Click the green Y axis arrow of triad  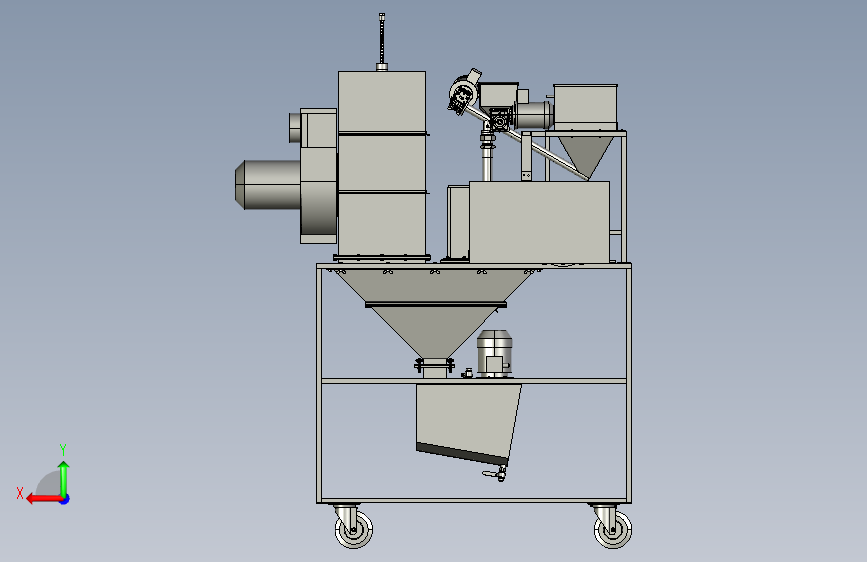tap(64, 479)
